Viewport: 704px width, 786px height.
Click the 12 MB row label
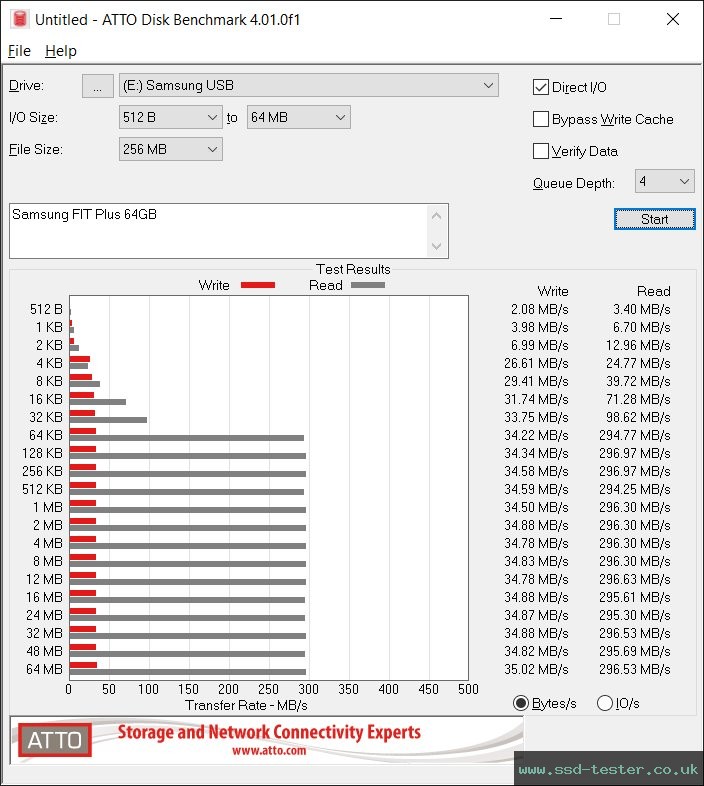[x=44, y=579]
